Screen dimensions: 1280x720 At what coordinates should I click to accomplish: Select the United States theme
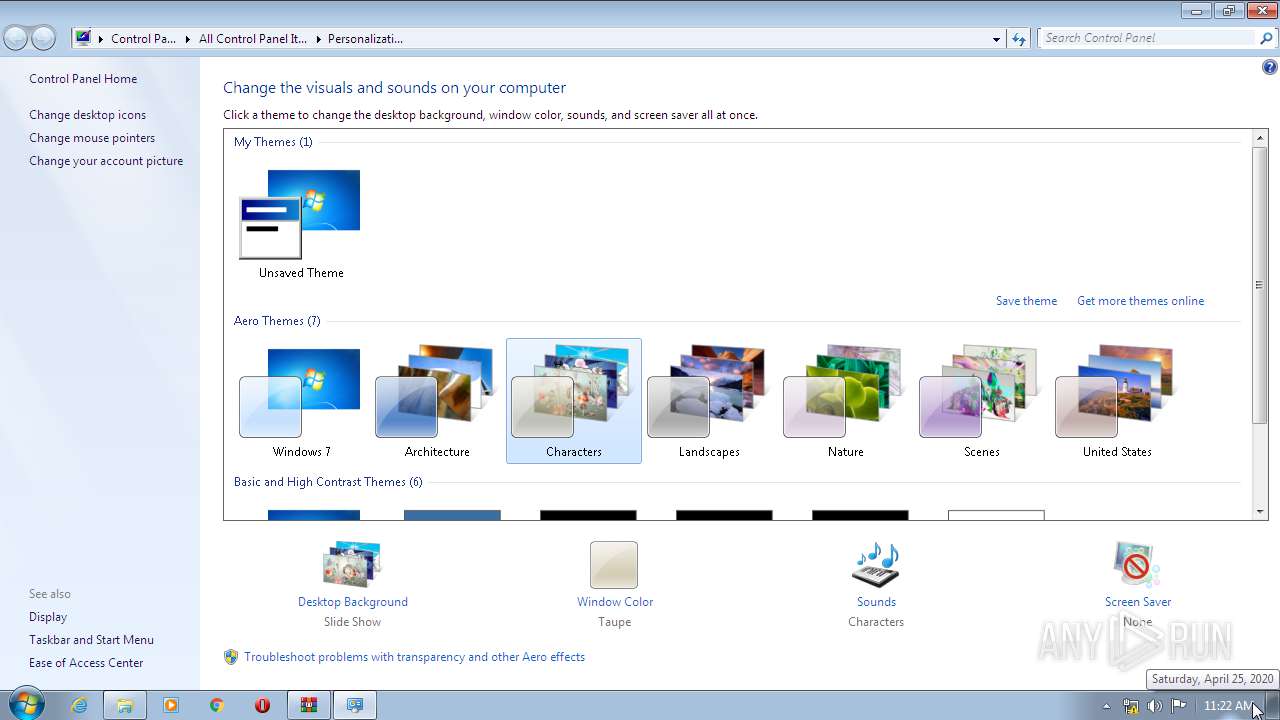point(1117,400)
